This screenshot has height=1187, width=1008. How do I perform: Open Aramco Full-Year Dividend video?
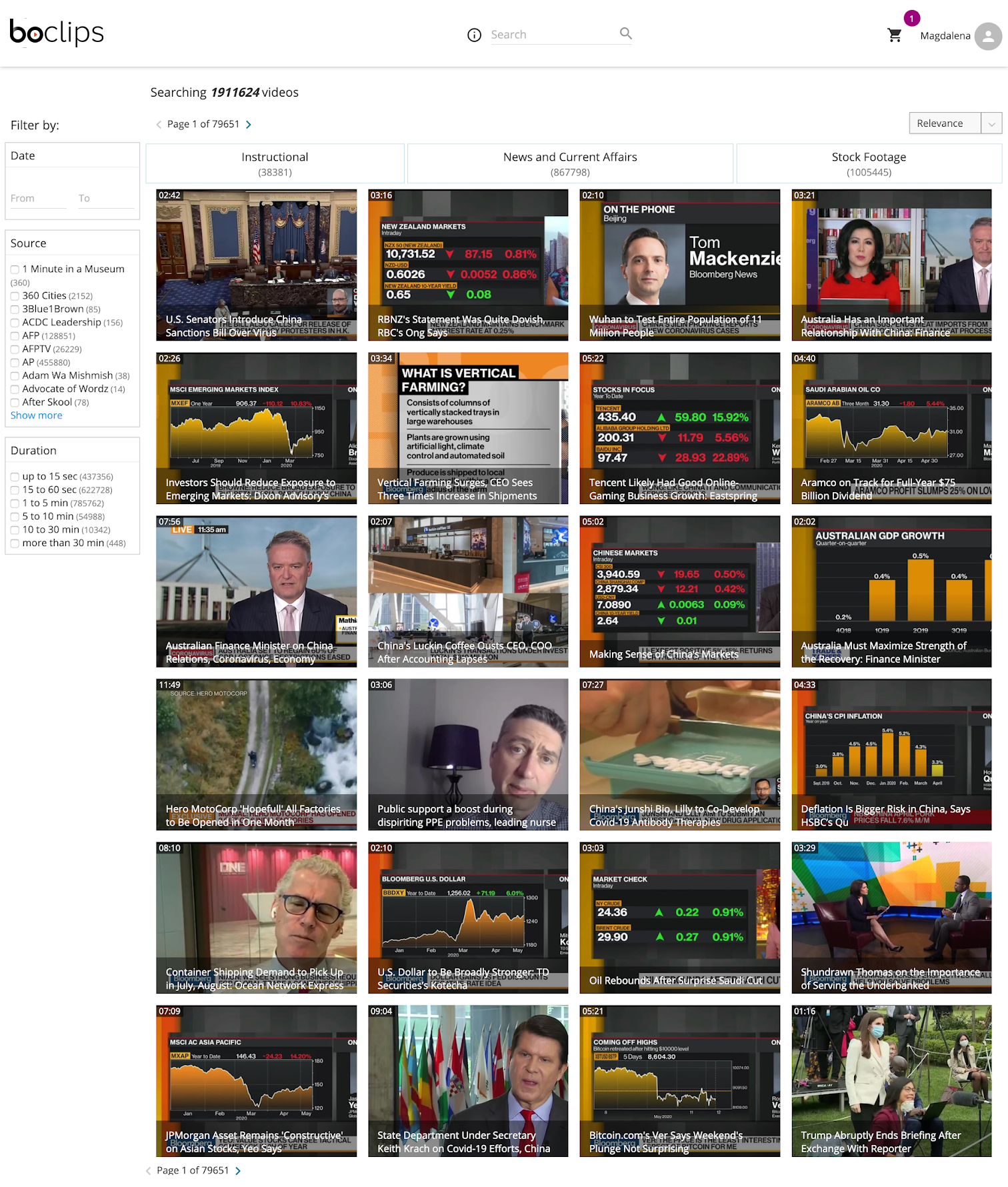pos(891,428)
